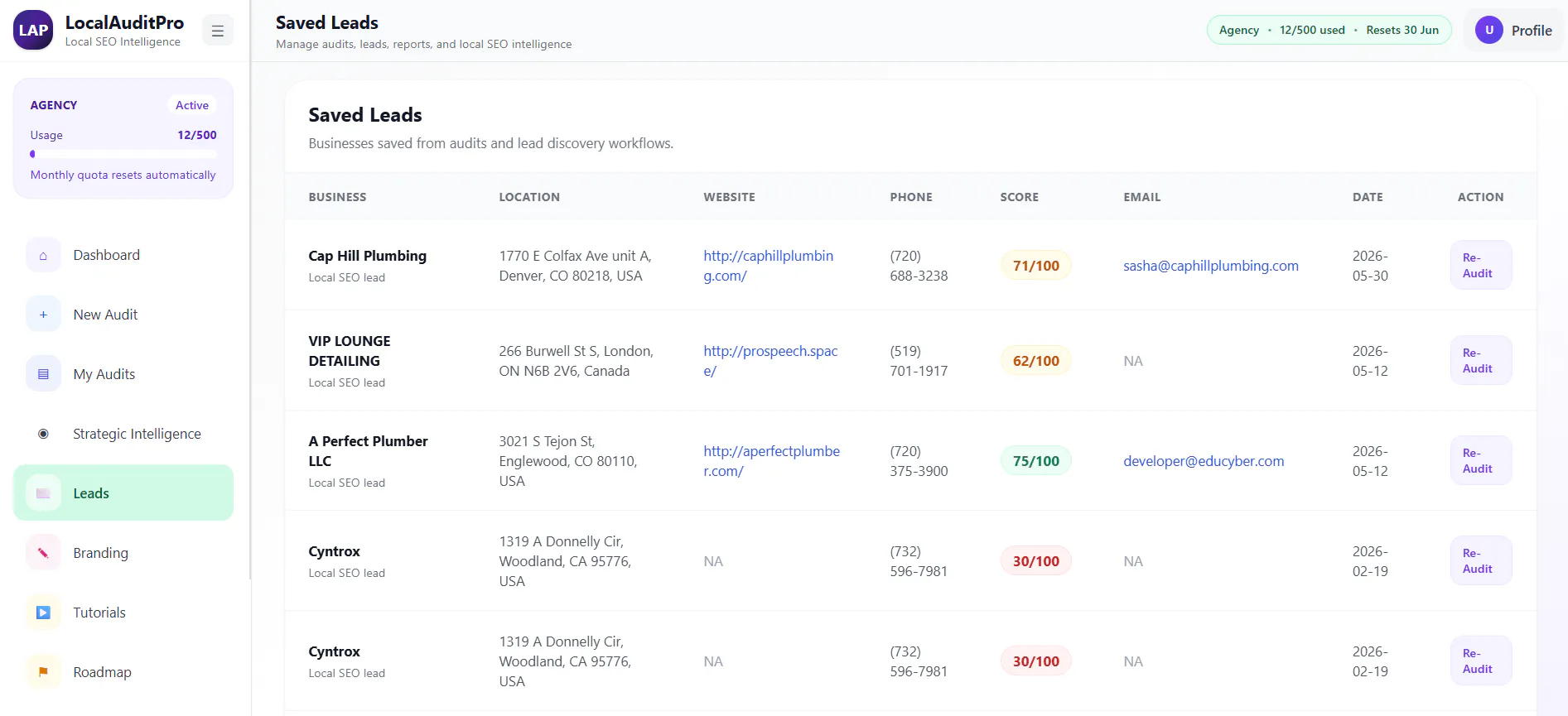
Task: Click the Tutorials play icon
Action: 43,613
